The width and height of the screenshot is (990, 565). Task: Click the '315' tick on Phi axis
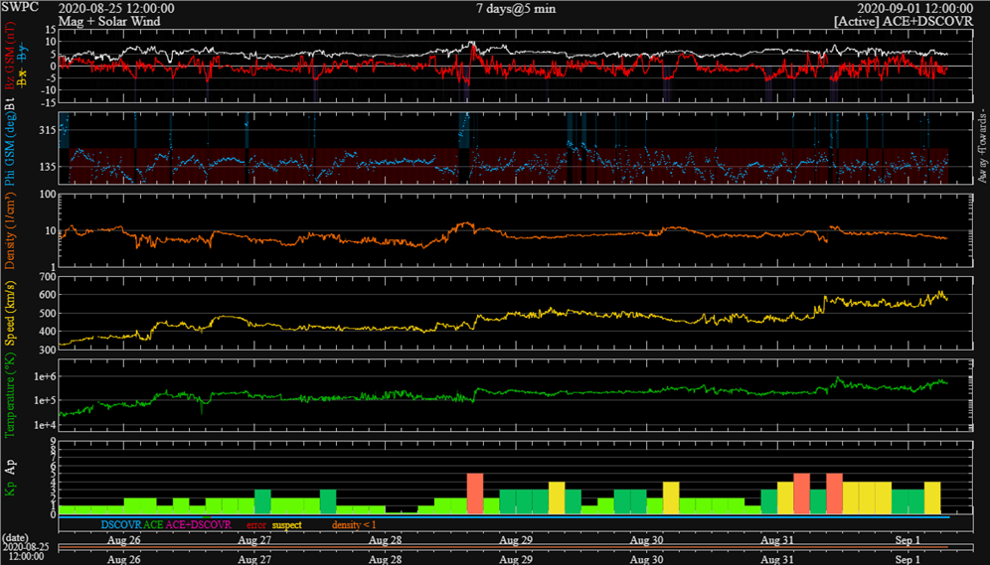[x=47, y=130]
